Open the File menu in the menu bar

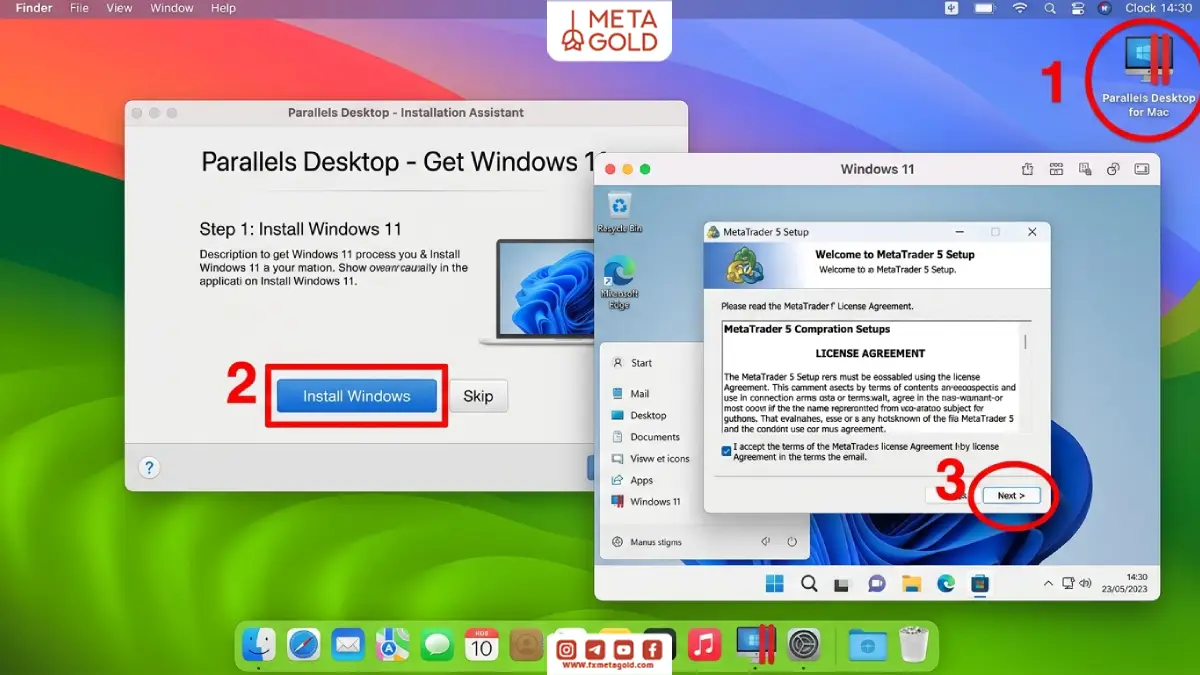pos(79,8)
